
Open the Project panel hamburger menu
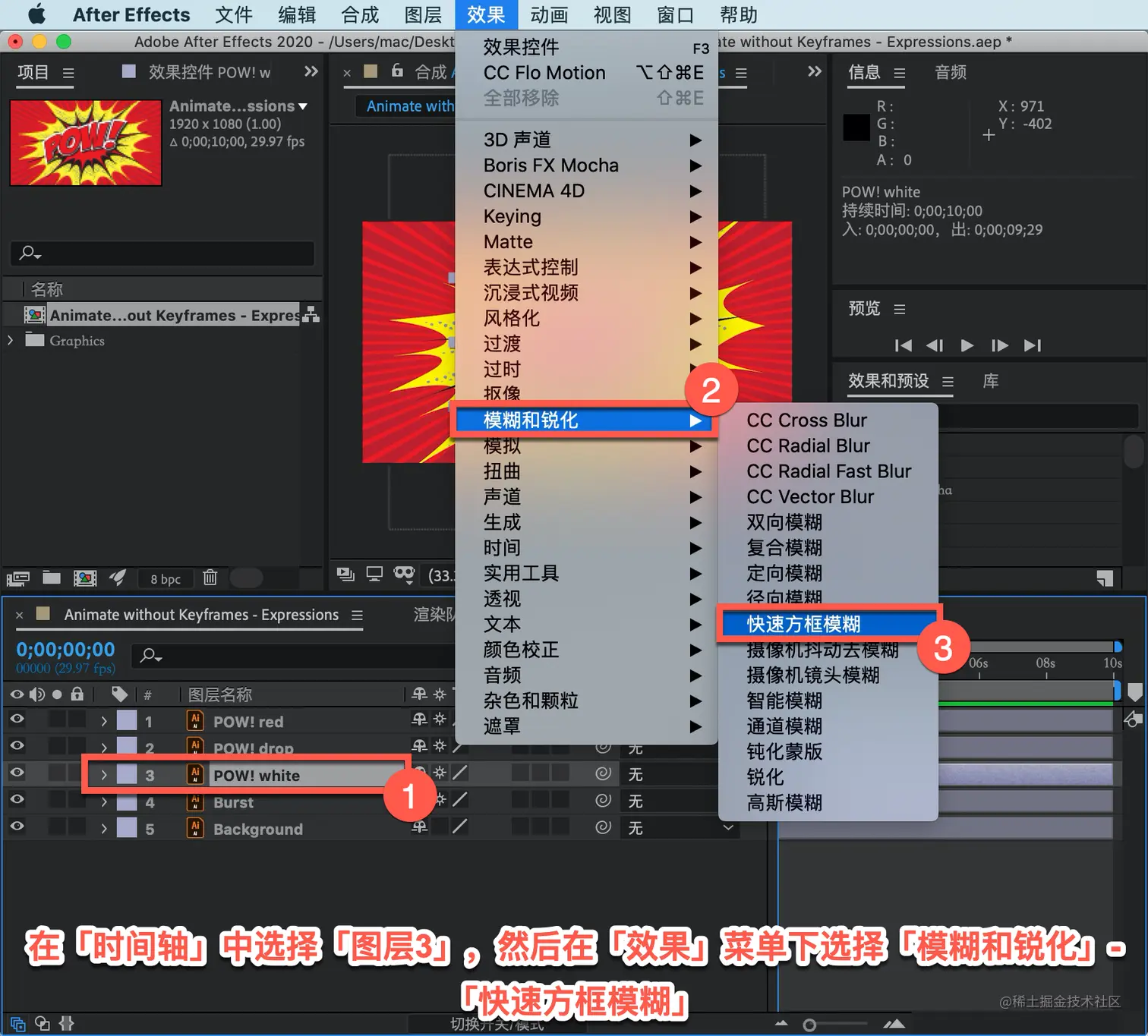click(68, 74)
